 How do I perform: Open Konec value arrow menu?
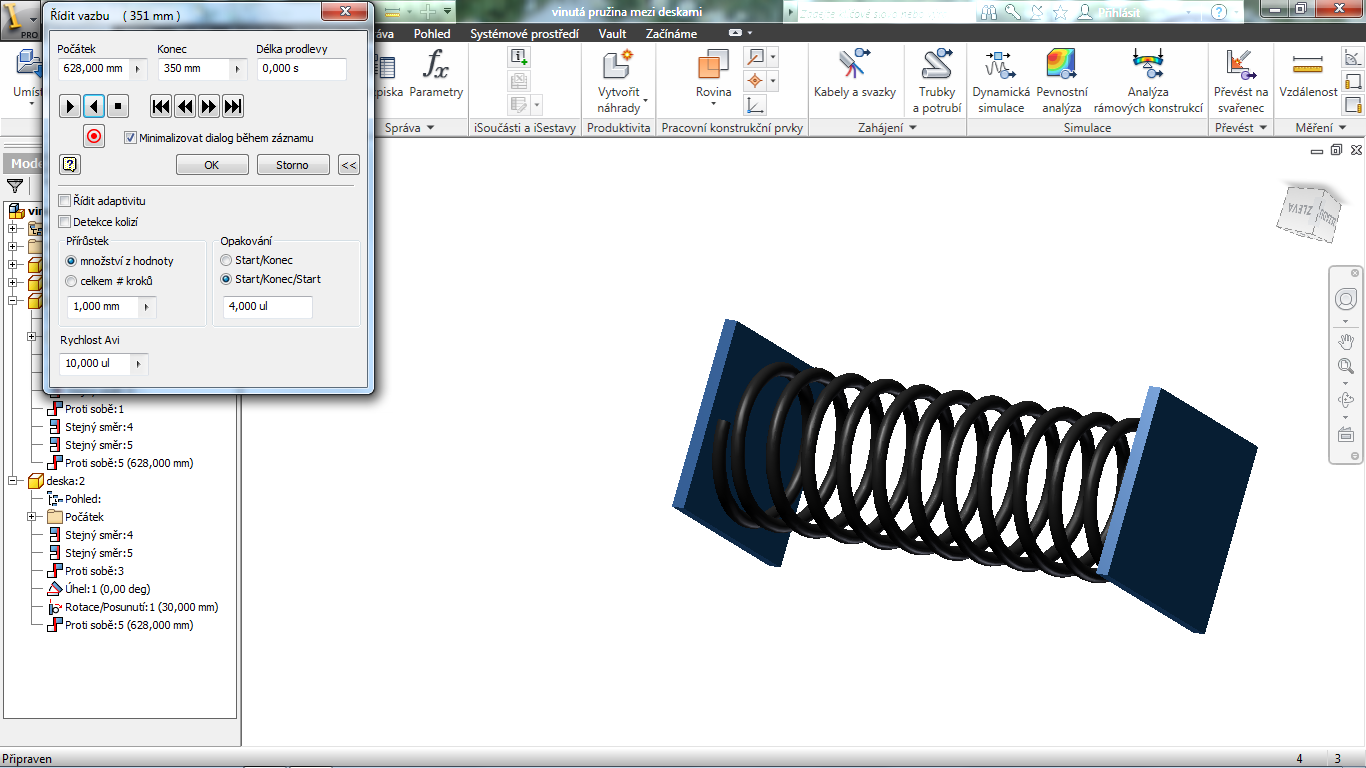(x=238, y=69)
